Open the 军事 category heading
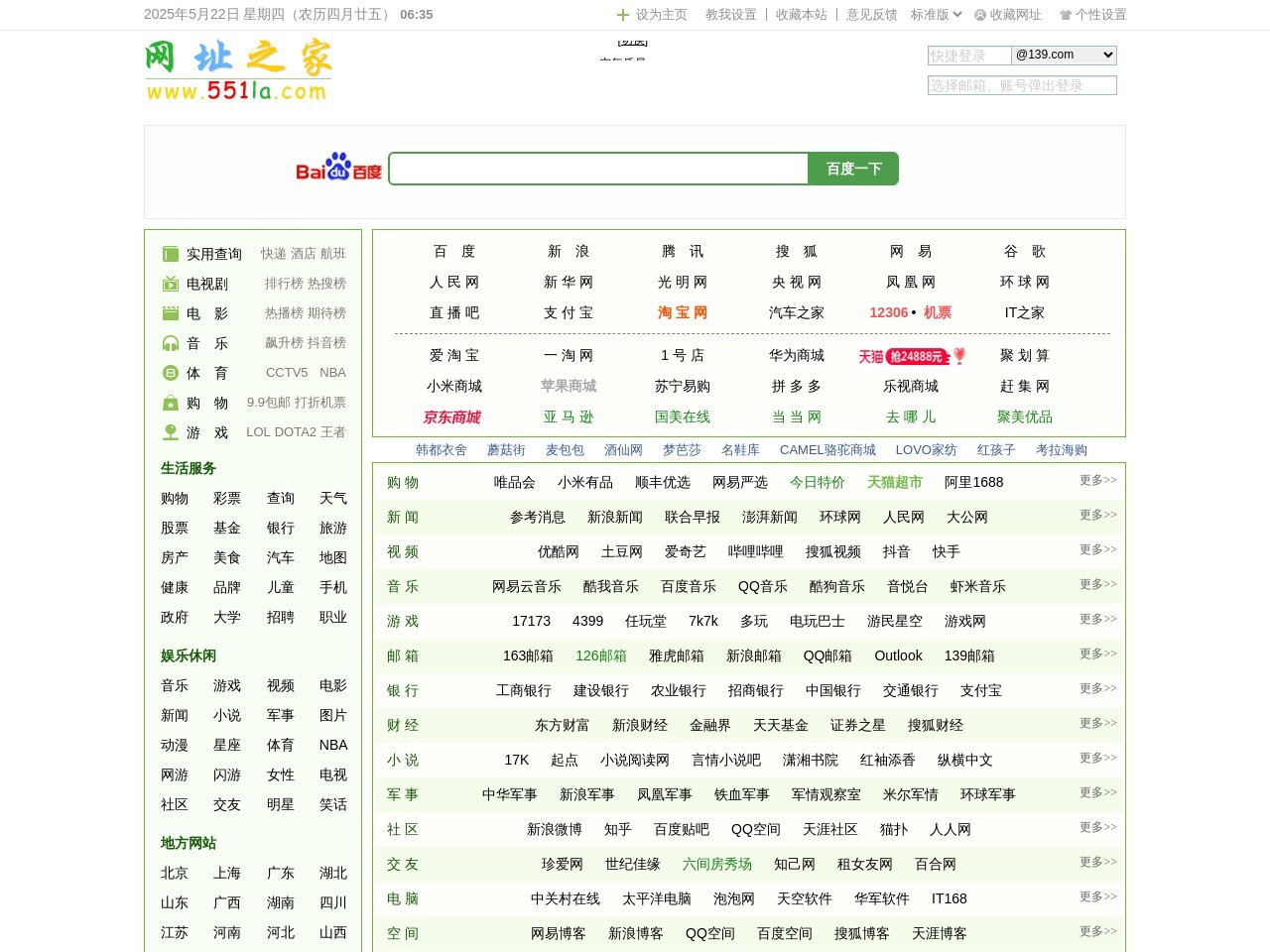Viewport: 1270px width, 952px height. coord(403,794)
